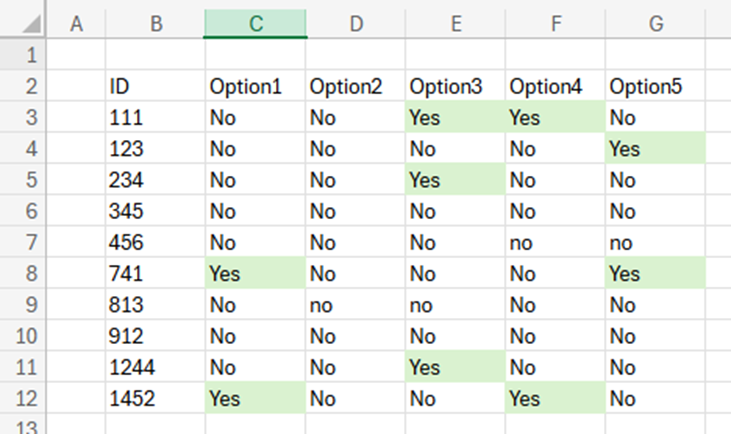Select row 2 header
Screen dimensions: 731x434
point(24,86)
